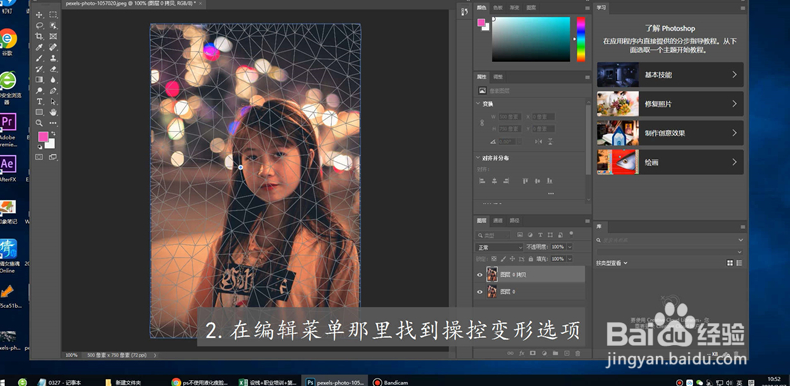Switch to the 通道 (Channels) tab
790x386 pixels.
pos(498,221)
